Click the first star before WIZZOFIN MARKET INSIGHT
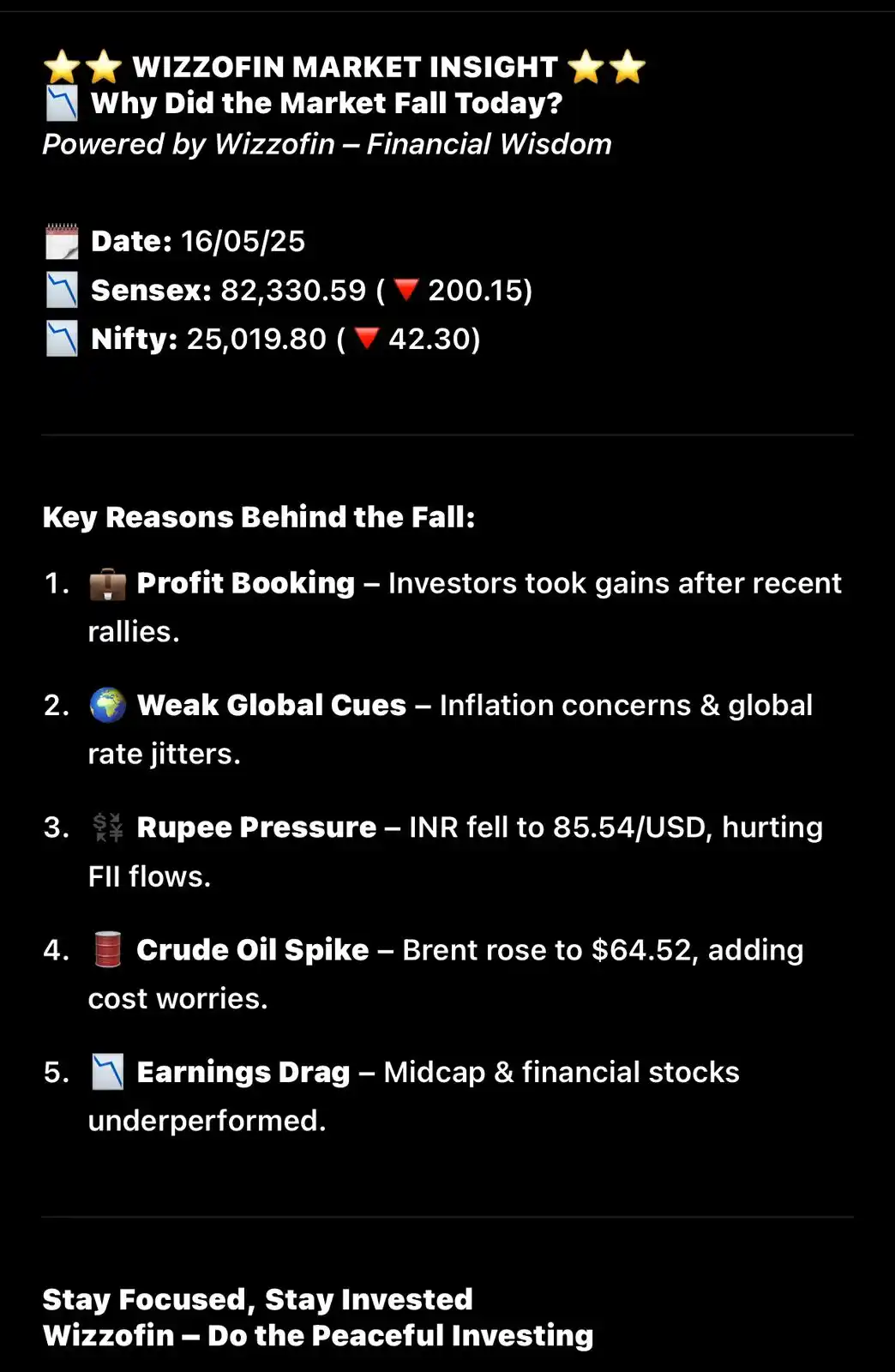This screenshot has height=1372, width=895. (62, 67)
